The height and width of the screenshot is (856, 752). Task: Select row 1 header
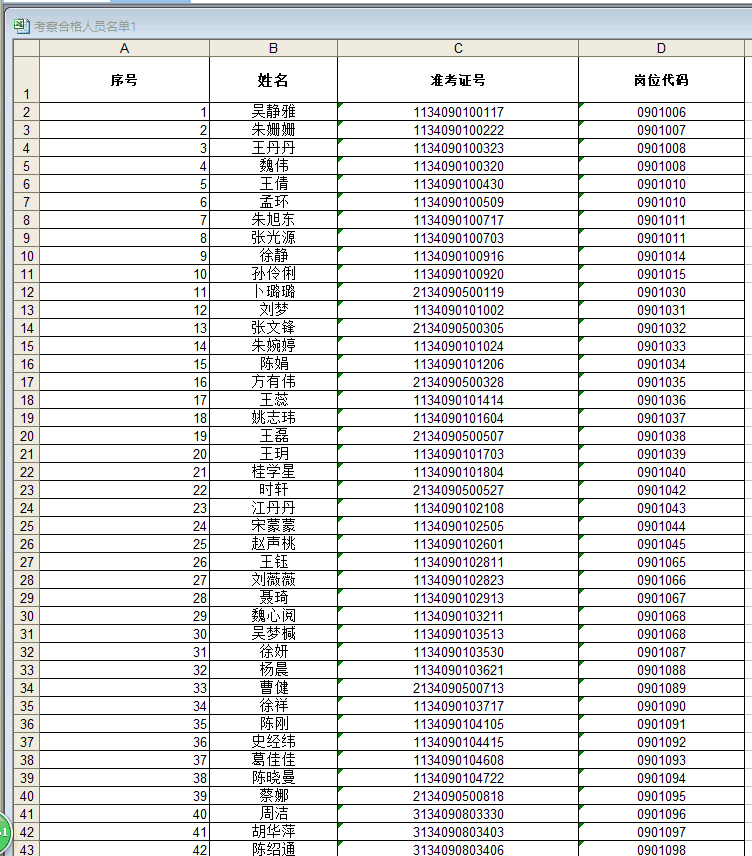pyautogui.click(x=26, y=80)
